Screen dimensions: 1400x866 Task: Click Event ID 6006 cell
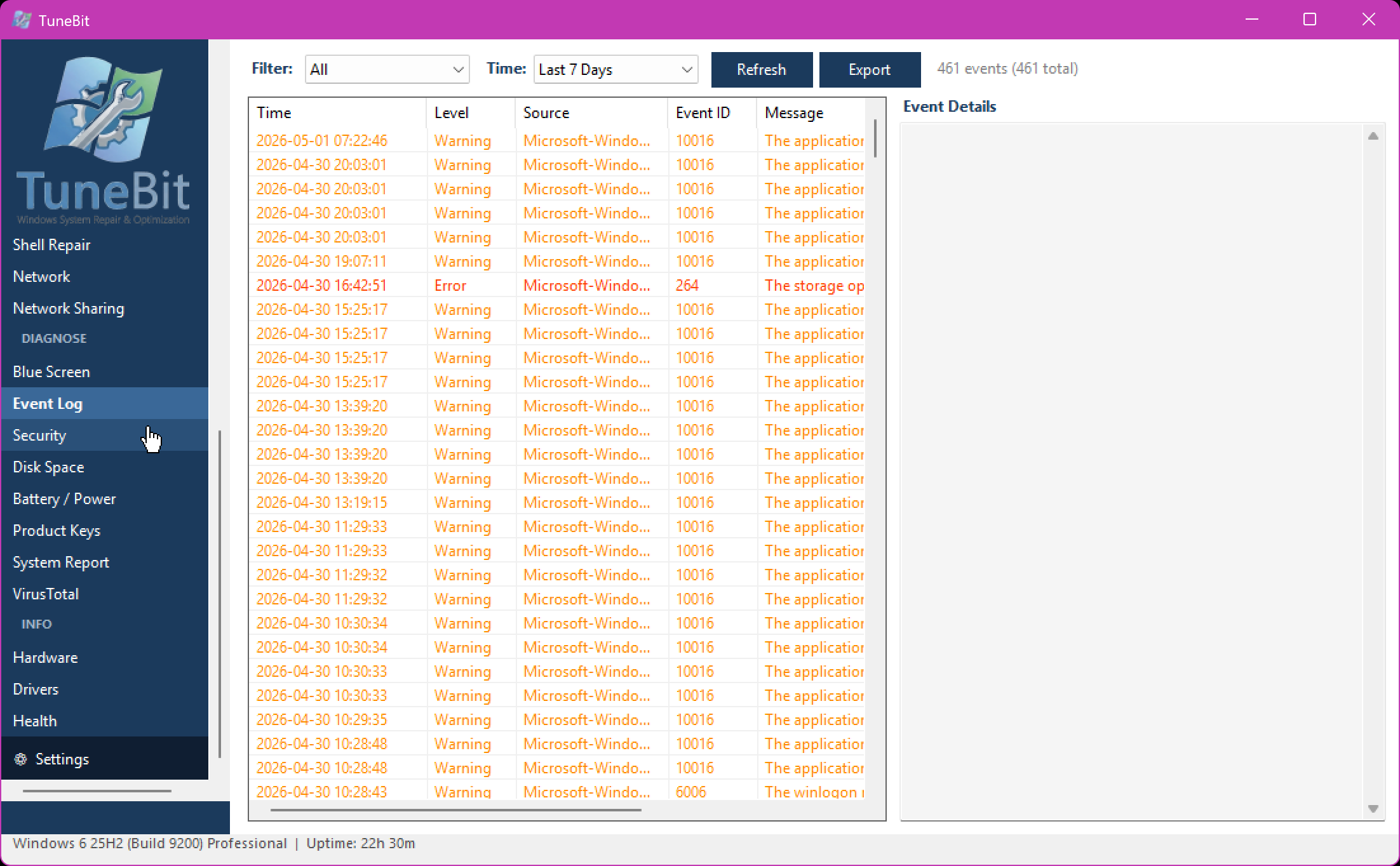point(712,791)
